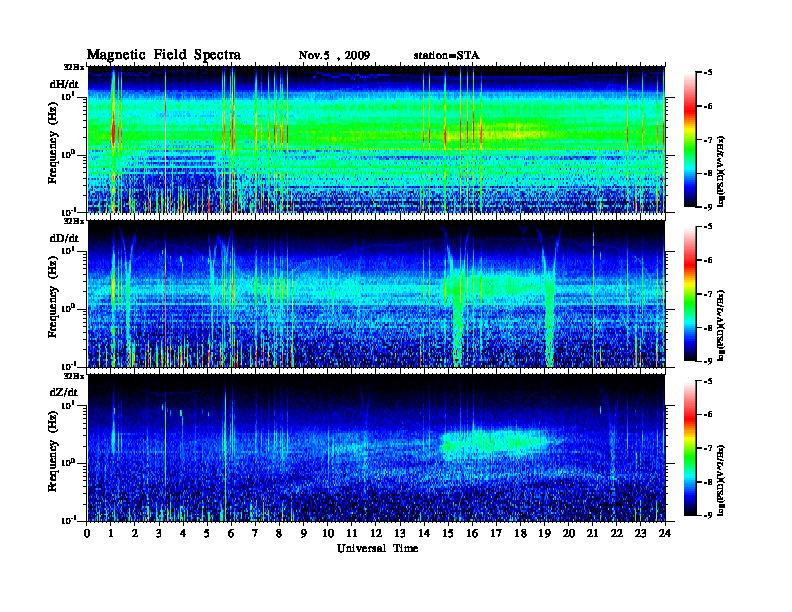The image size is (792, 612).
Task: Click the 10¹ frequency tick of dD/dt panel
Action: point(69,250)
